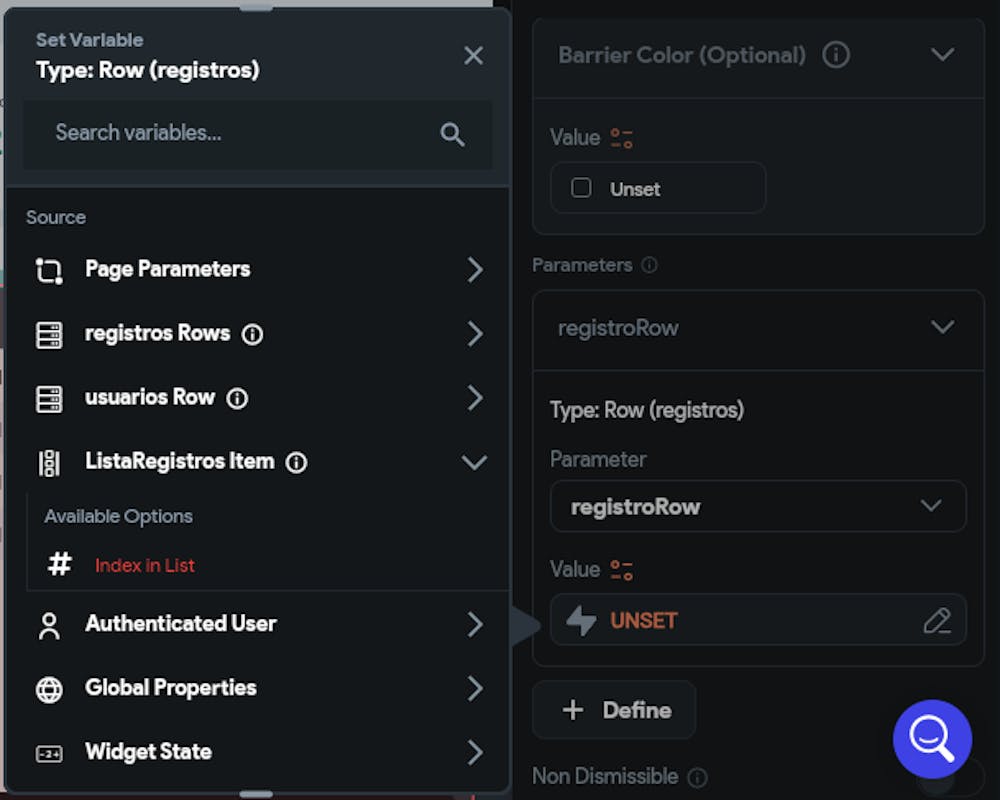The image size is (1000, 800).
Task: Show info for usuarios Row
Action: click(237, 399)
